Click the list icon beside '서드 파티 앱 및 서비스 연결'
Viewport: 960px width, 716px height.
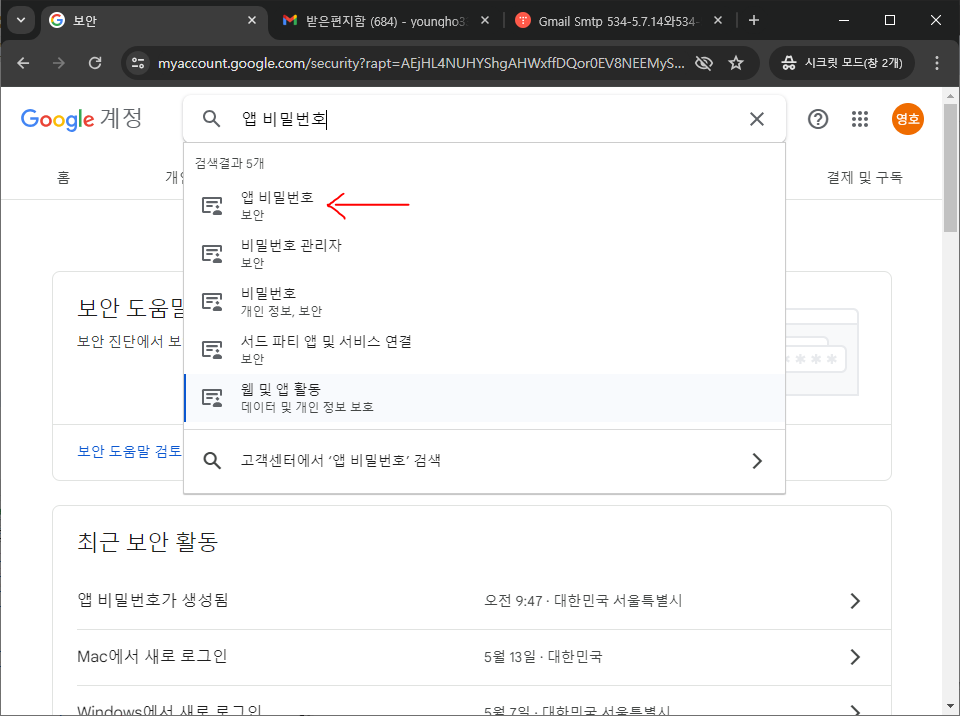point(212,350)
